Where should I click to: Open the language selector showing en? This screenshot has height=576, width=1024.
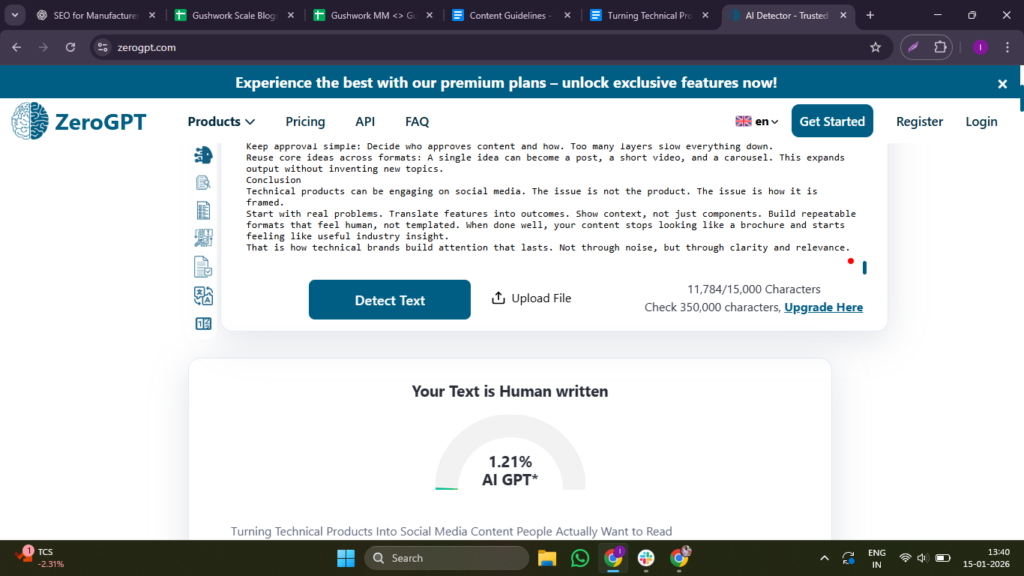(757, 121)
